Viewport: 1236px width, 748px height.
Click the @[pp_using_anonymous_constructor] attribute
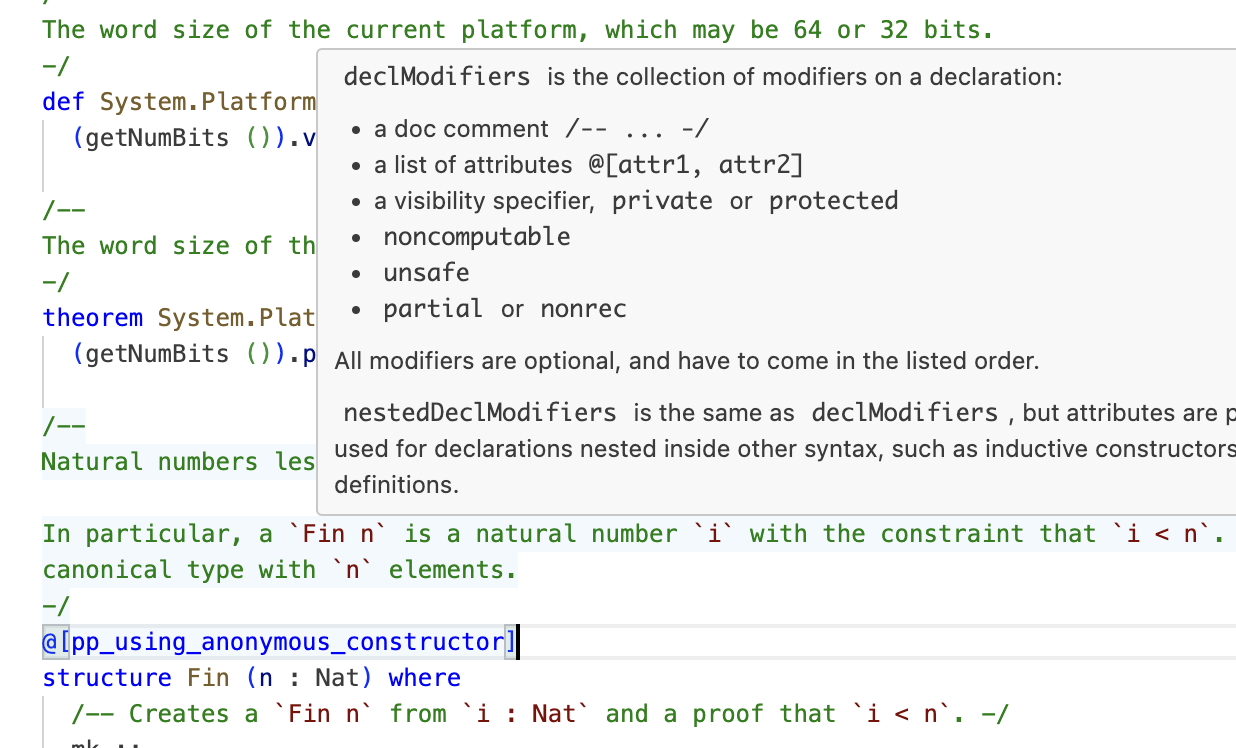278,642
